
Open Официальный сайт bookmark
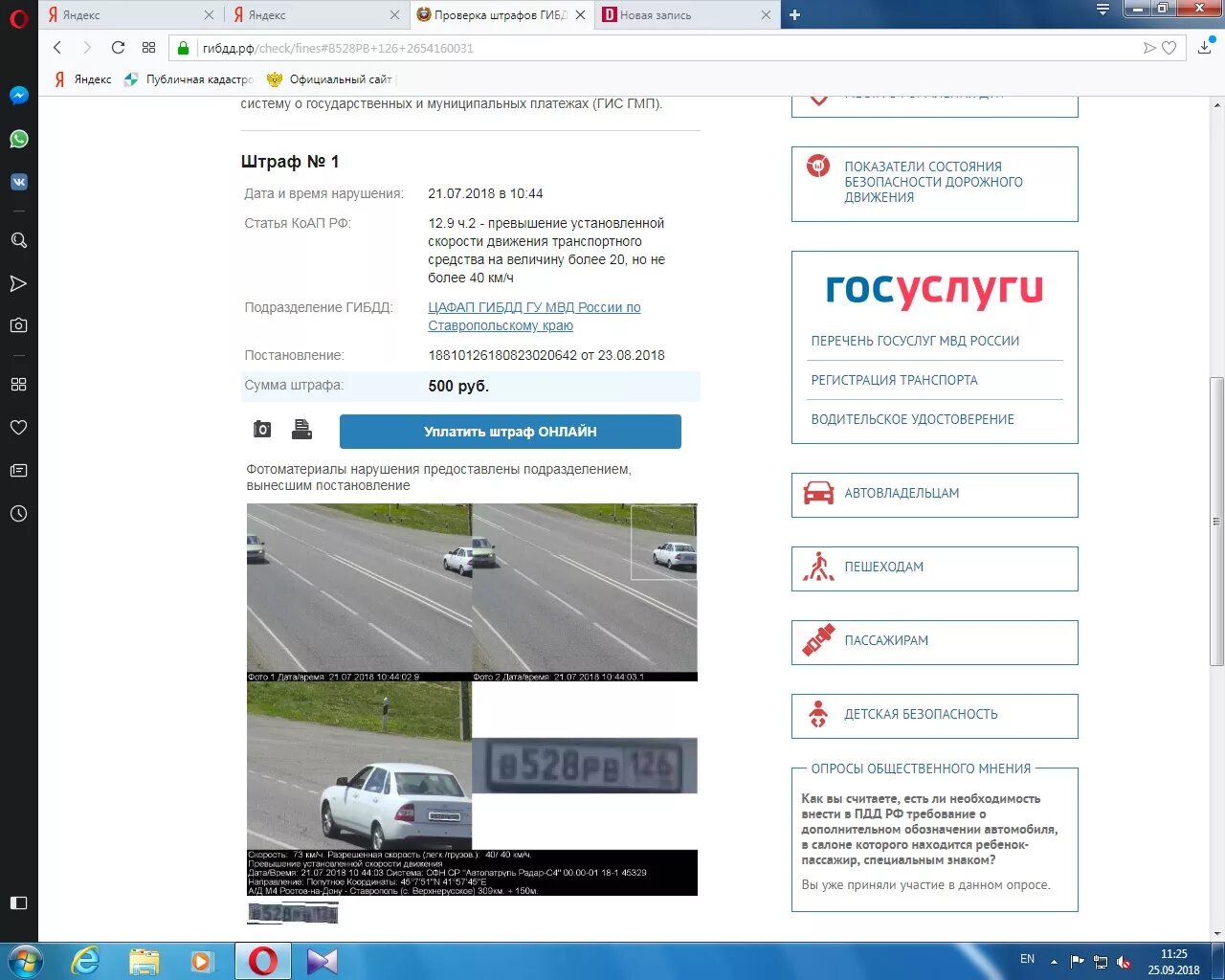pyautogui.click(x=330, y=79)
